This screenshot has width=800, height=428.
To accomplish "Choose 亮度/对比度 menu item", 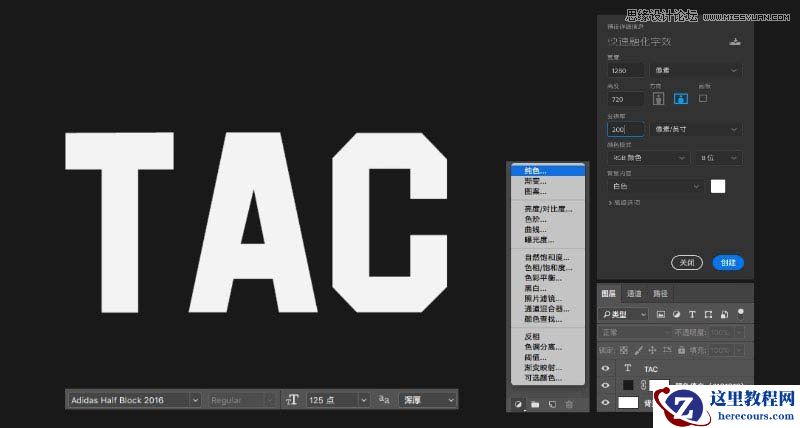I will coord(548,209).
